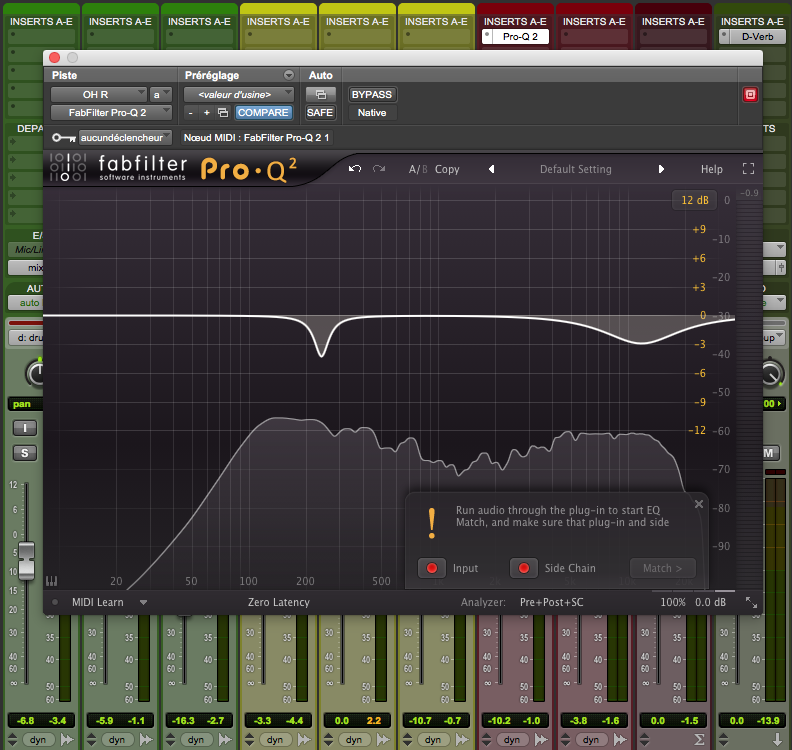Image resolution: width=792 pixels, height=750 pixels.
Task: Click the rotary knob on the D-Verb channel strip
Action: [x=771, y=374]
